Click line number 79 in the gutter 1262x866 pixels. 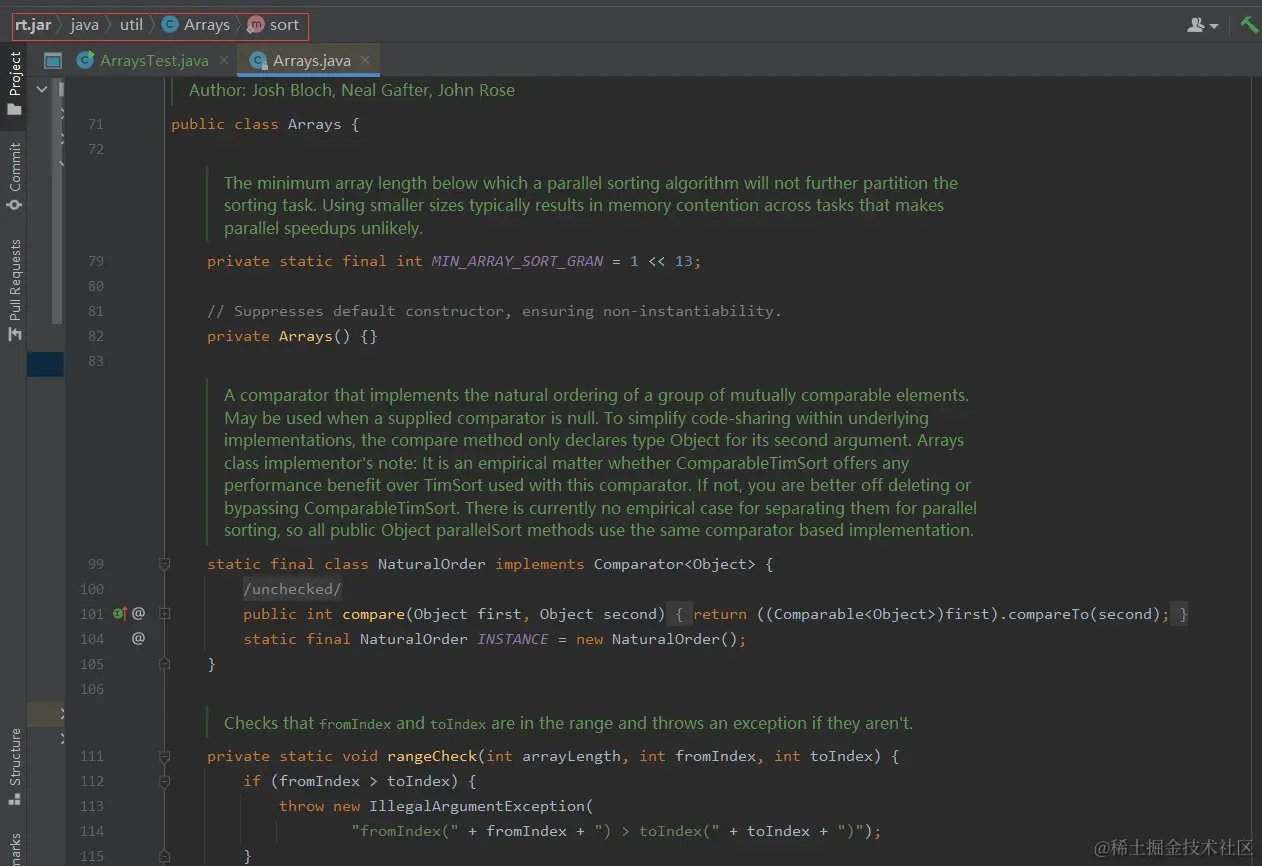tap(96, 261)
